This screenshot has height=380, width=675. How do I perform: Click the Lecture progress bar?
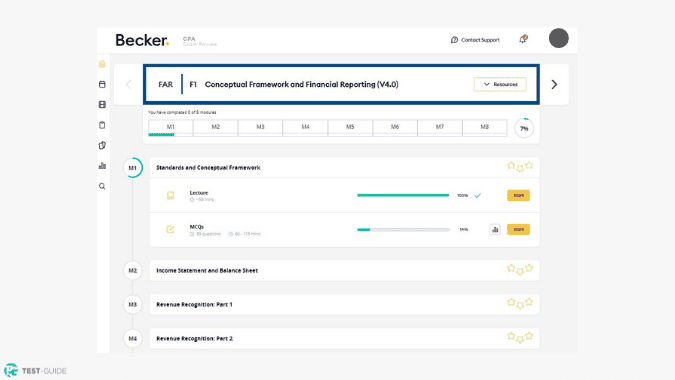(x=403, y=195)
